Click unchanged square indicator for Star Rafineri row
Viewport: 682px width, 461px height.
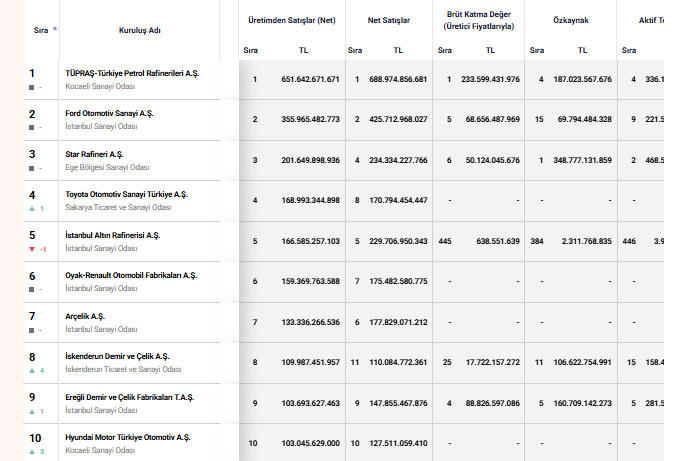pyautogui.click(x=31, y=168)
